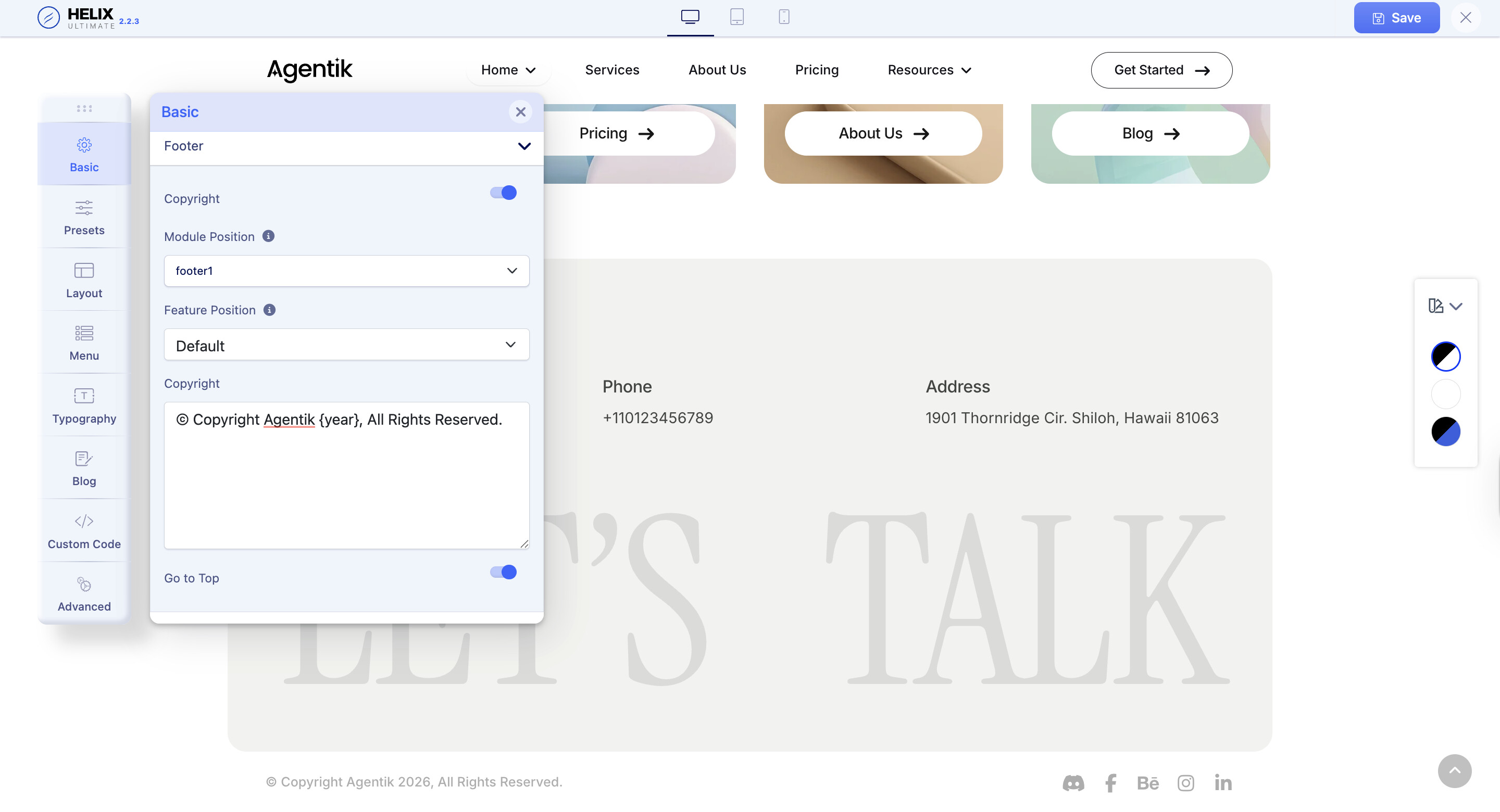The image size is (1500, 812).
Task: Switch to tablet preview device
Action: coord(736,18)
